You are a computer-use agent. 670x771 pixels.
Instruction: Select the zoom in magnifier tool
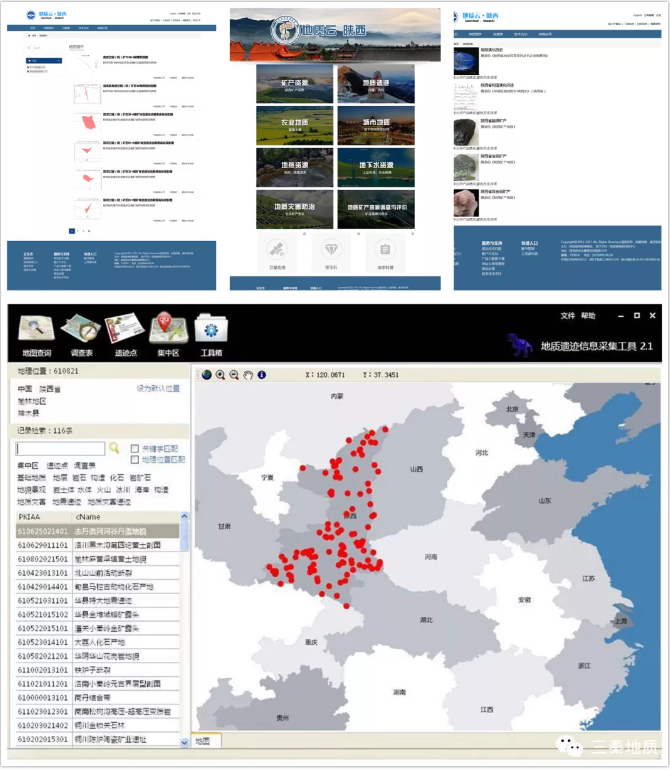click(x=220, y=375)
